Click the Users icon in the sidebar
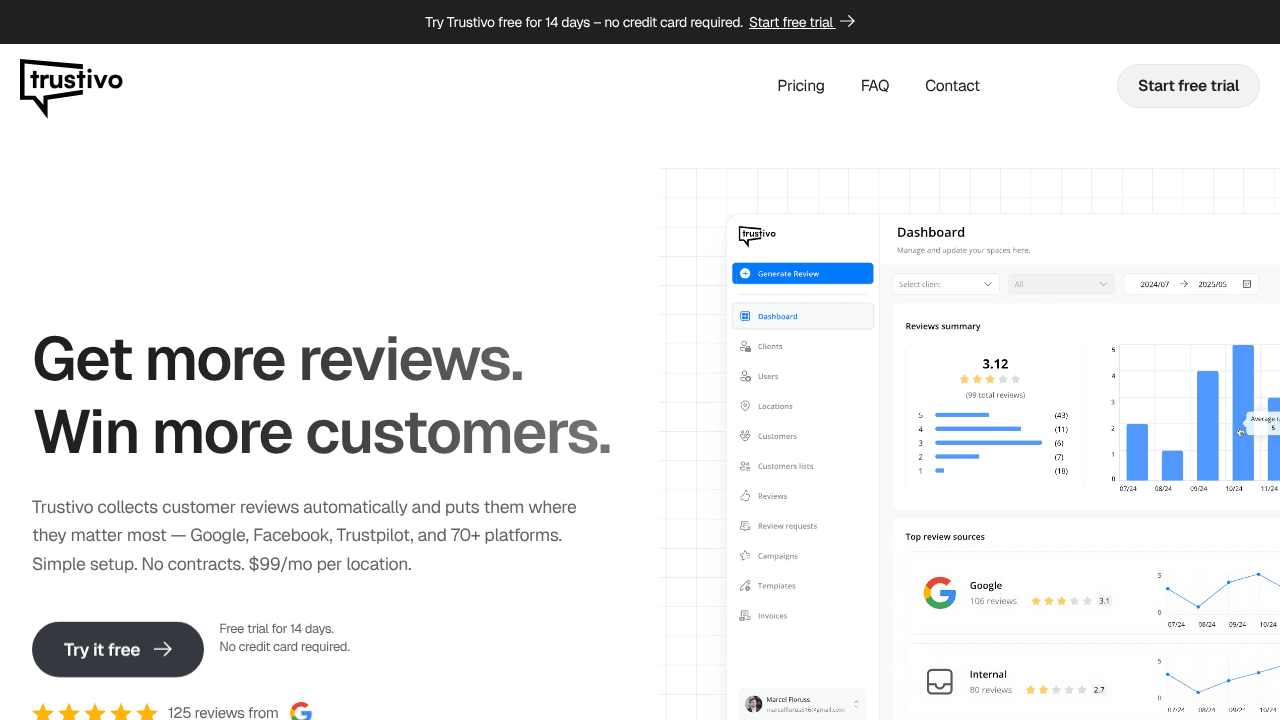This screenshot has height=720, width=1280. coord(745,376)
